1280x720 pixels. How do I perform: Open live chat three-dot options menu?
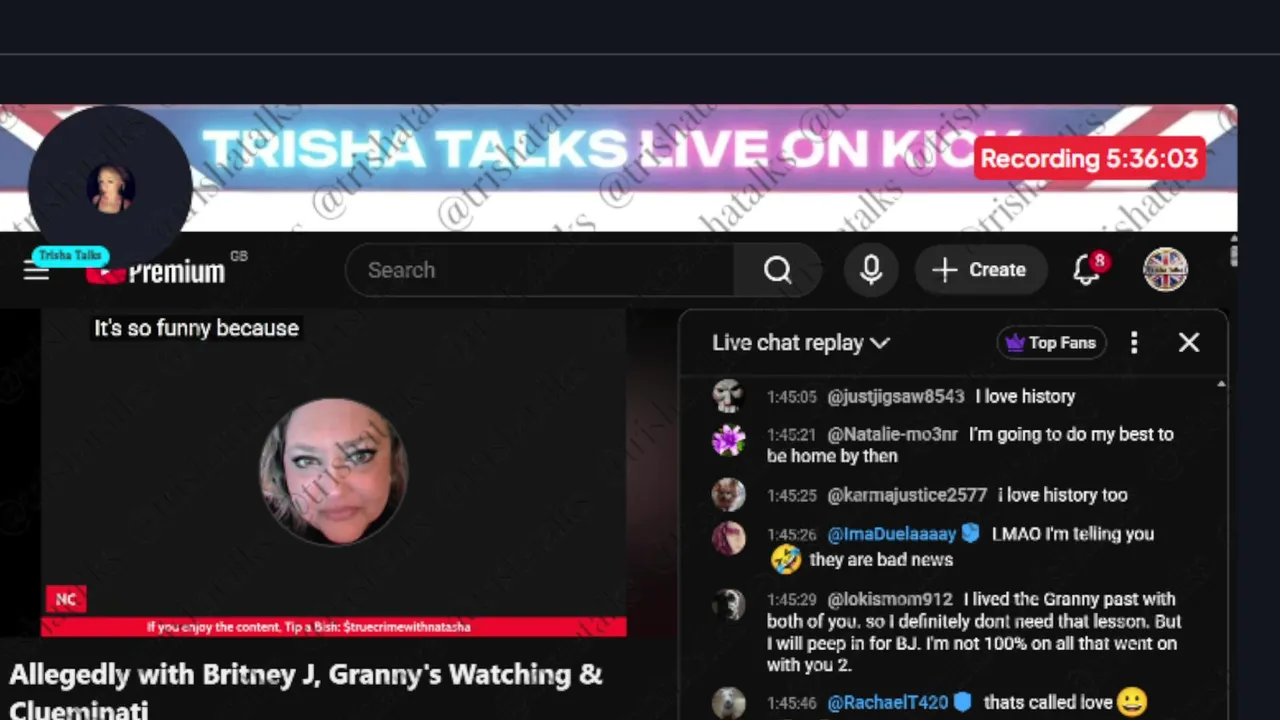(x=1134, y=343)
